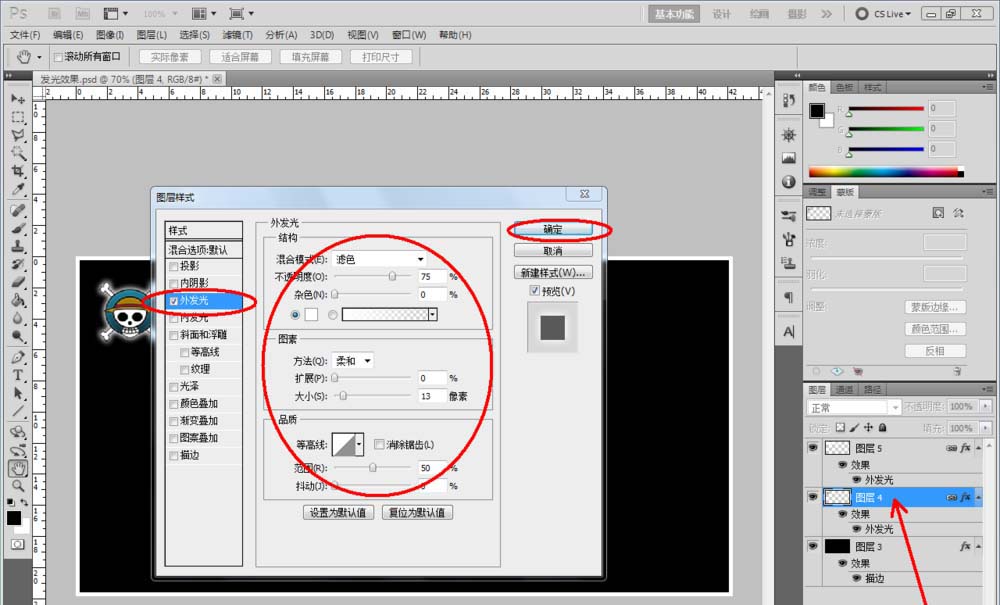The image size is (1000, 605).
Task: Open the Character panel dock icon
Action: 788,332
